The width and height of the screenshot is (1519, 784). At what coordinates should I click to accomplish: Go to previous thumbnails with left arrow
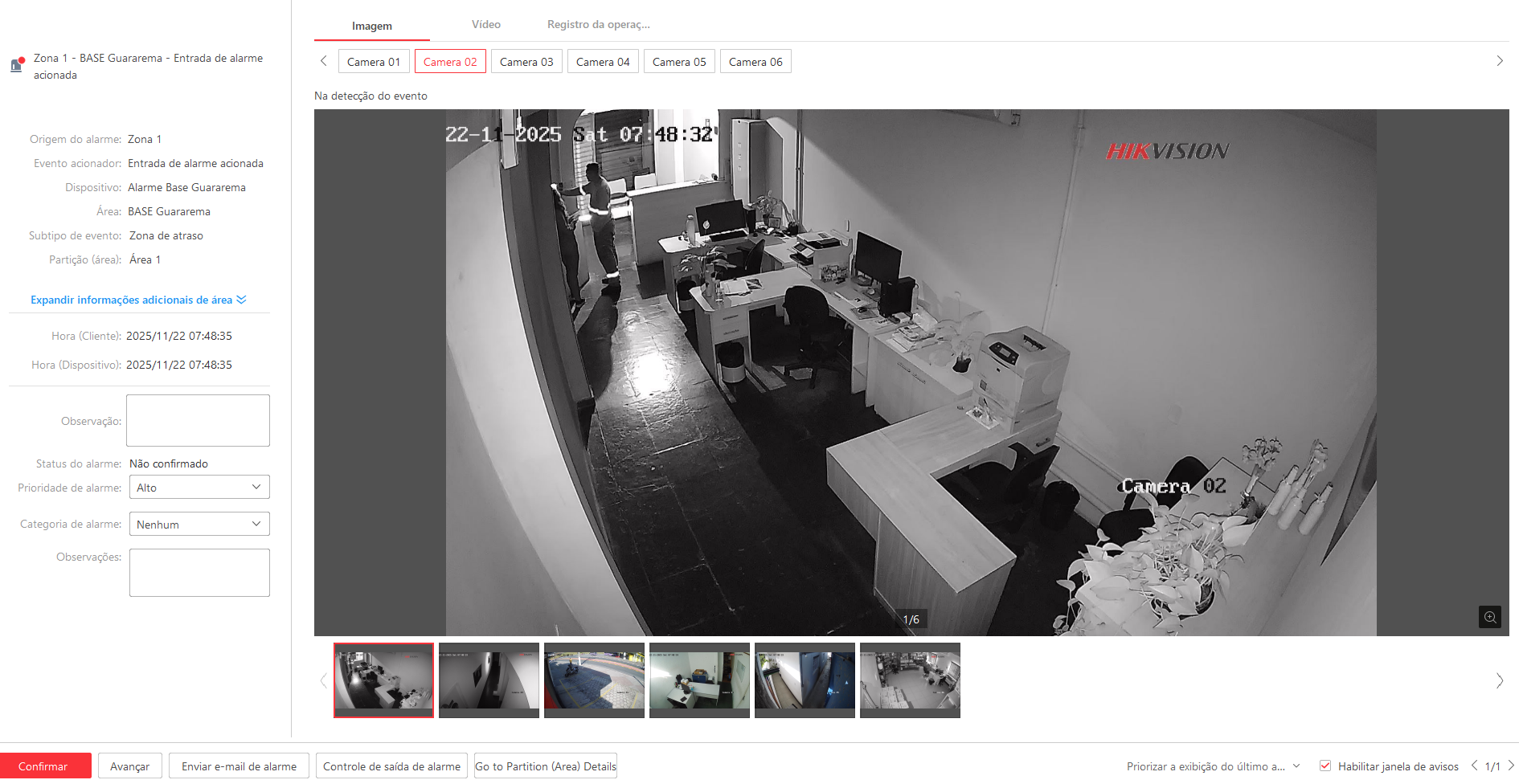click(x=323, y=681)
